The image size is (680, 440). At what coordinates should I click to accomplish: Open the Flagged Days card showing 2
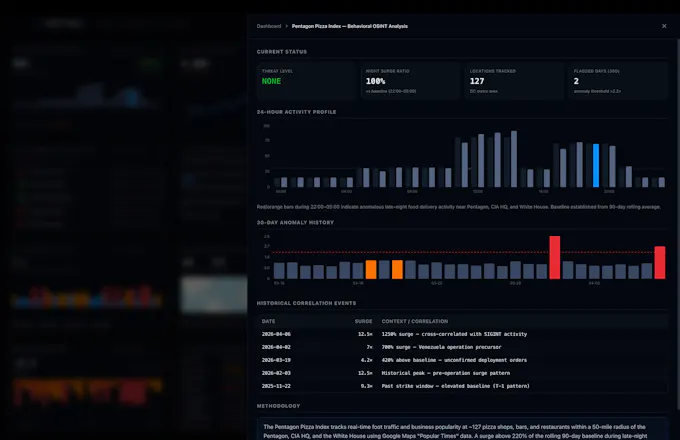618,81
